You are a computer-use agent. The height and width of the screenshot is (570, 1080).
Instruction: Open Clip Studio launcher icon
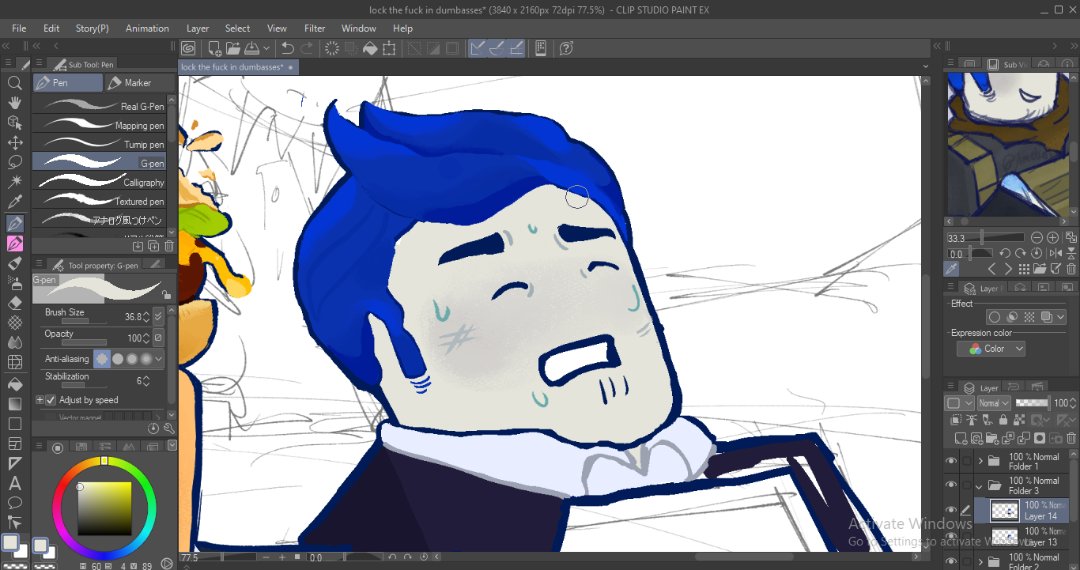[x=188, y=48]
